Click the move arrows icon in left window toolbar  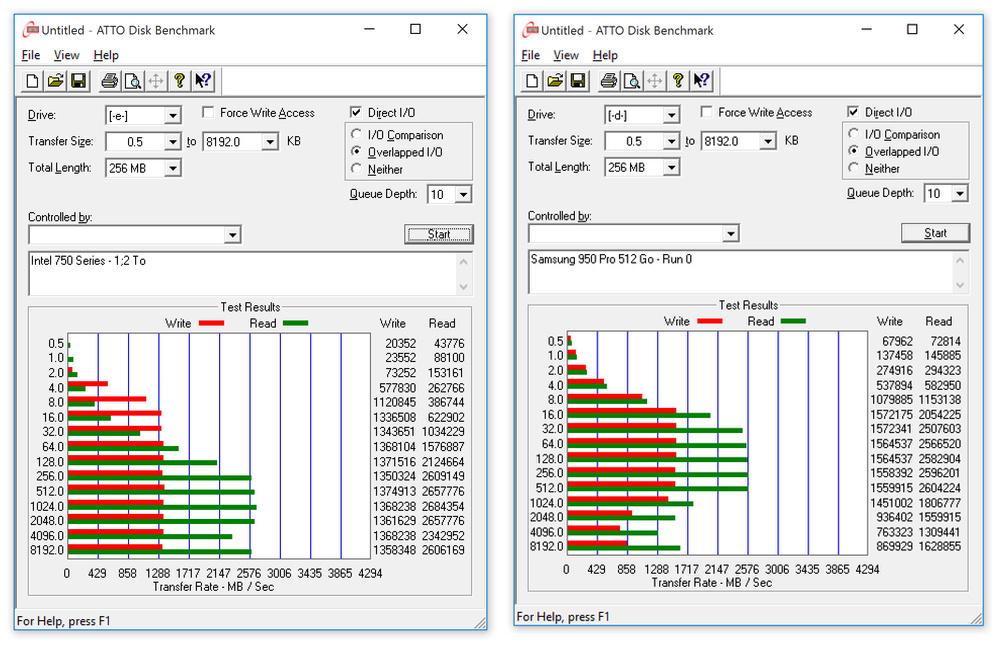(156, 81)
